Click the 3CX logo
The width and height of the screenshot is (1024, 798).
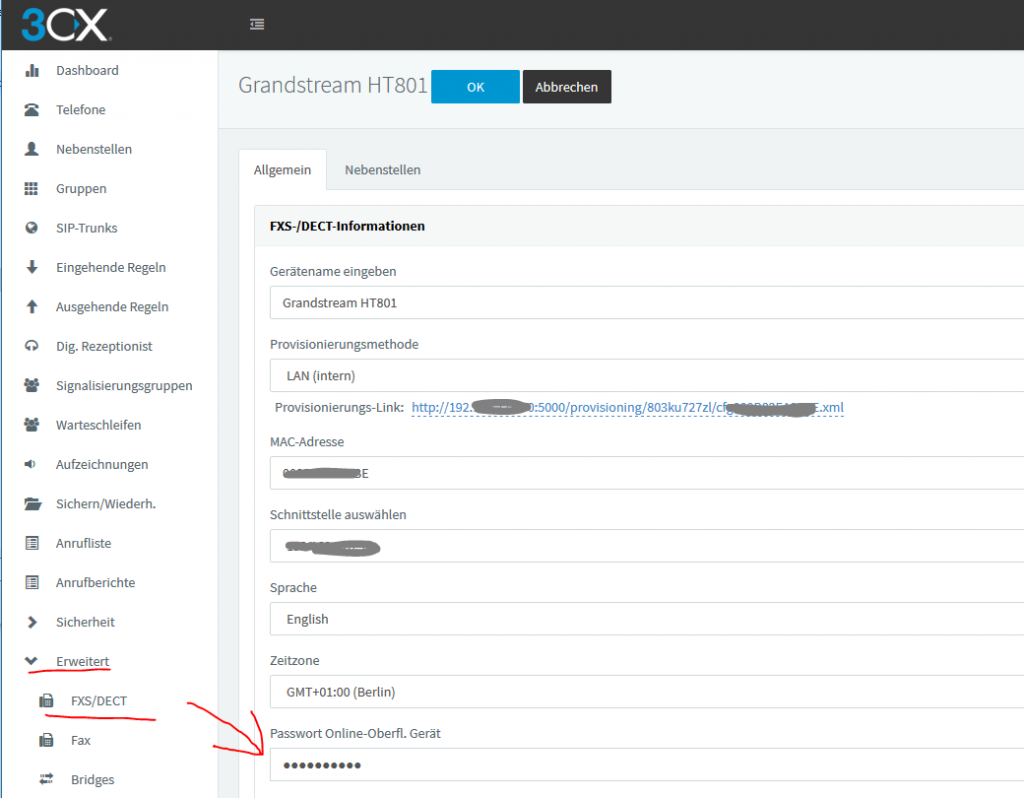pyautogui.click(x=65, y=25)
